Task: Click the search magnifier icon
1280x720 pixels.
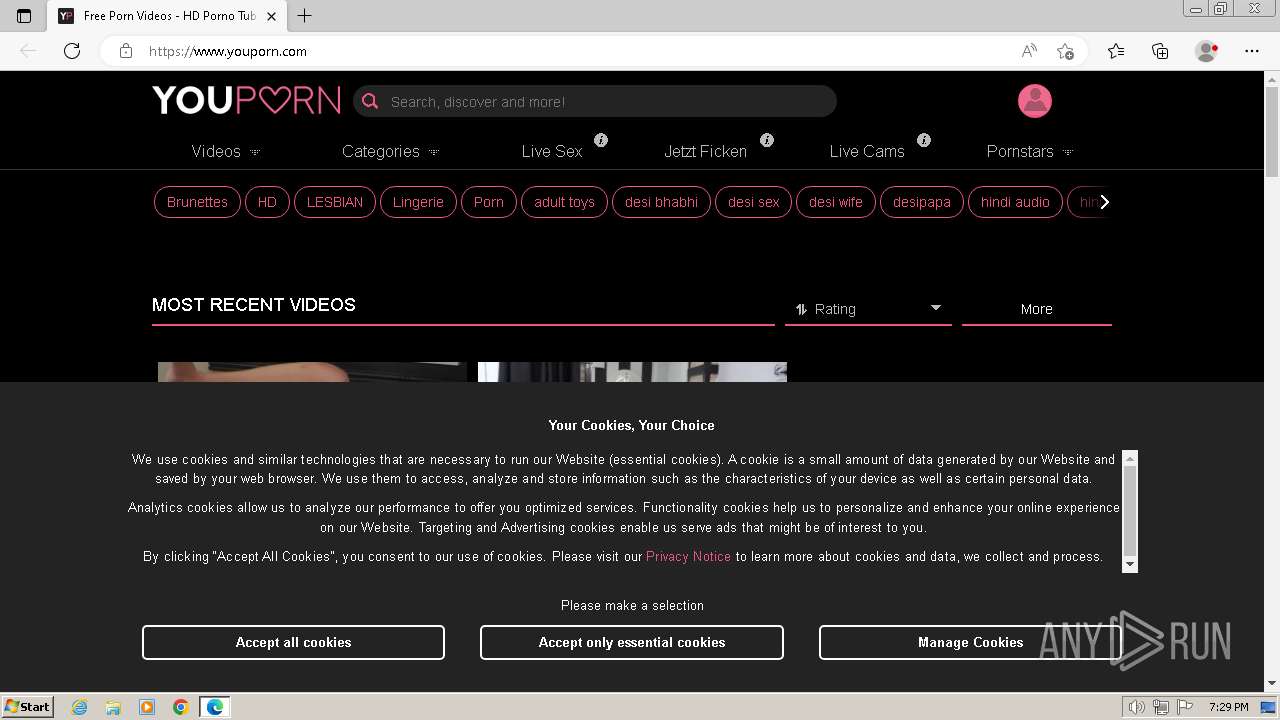Action: (x=370, y=101)
